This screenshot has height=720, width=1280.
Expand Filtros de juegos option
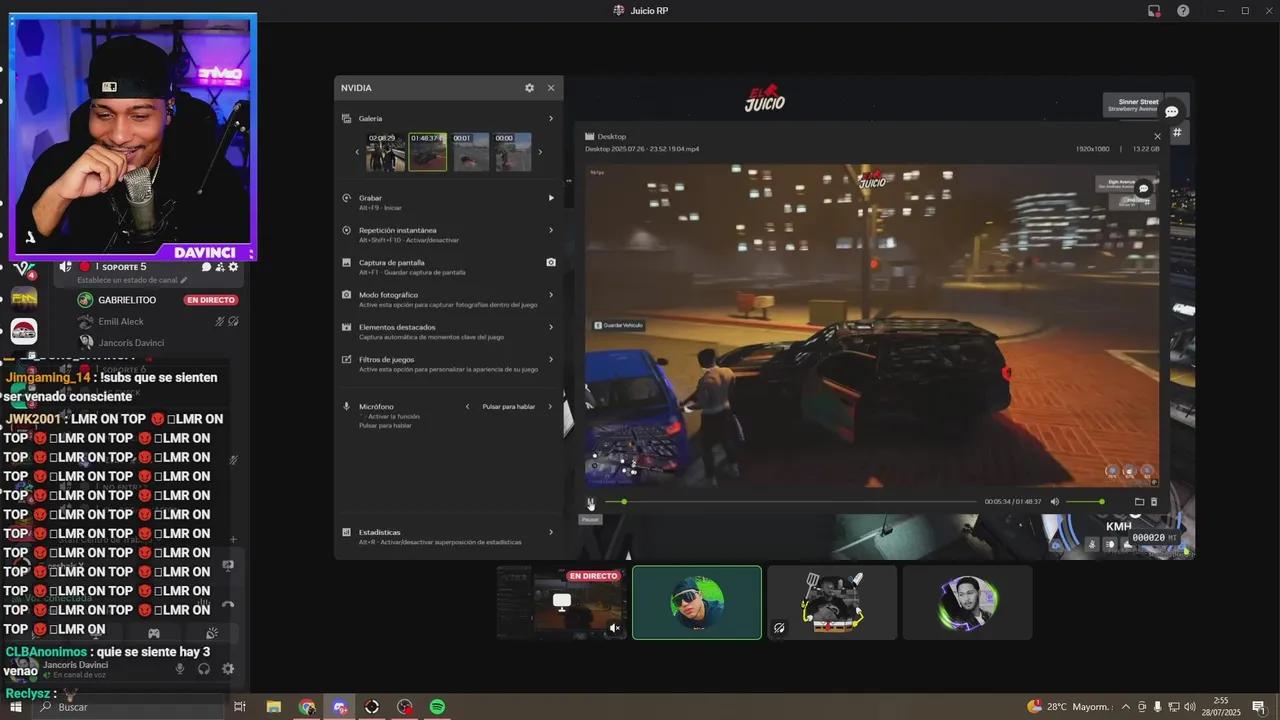550,359
